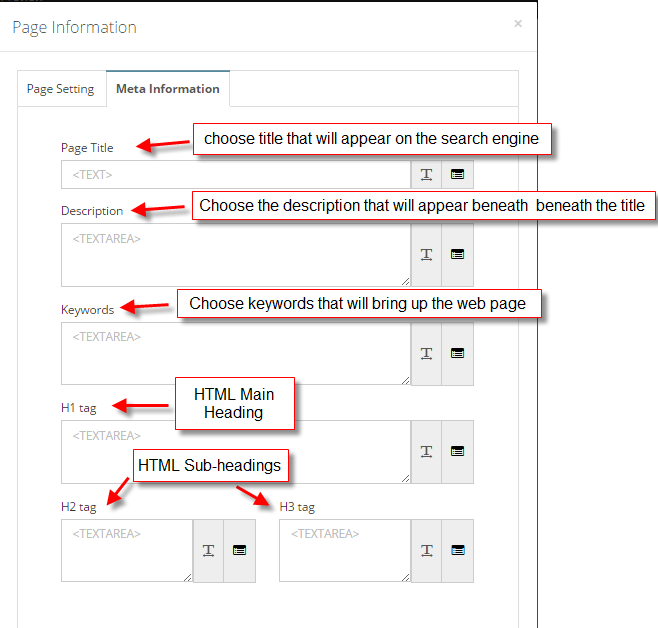The width and height of the screenshot is (658, 628).
Task: Click the text icon beside Keywords textarea
Action: pos(426,354)
